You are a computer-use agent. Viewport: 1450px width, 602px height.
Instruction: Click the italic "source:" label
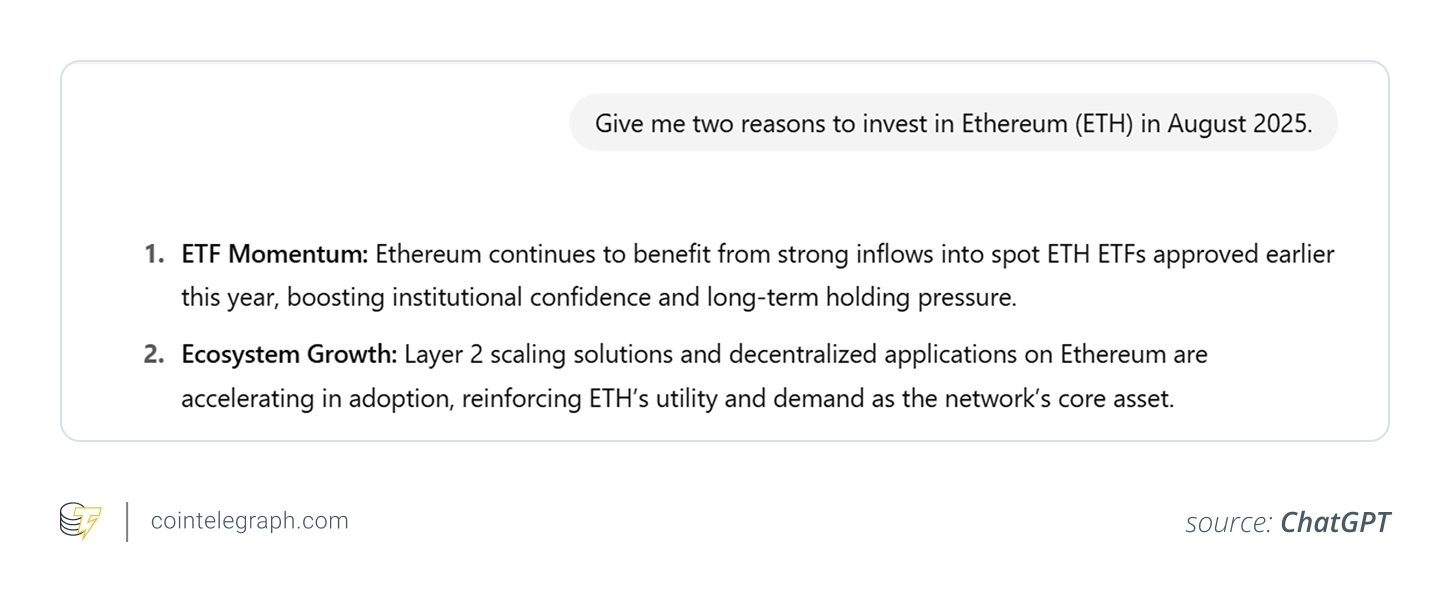[1229, 522]
